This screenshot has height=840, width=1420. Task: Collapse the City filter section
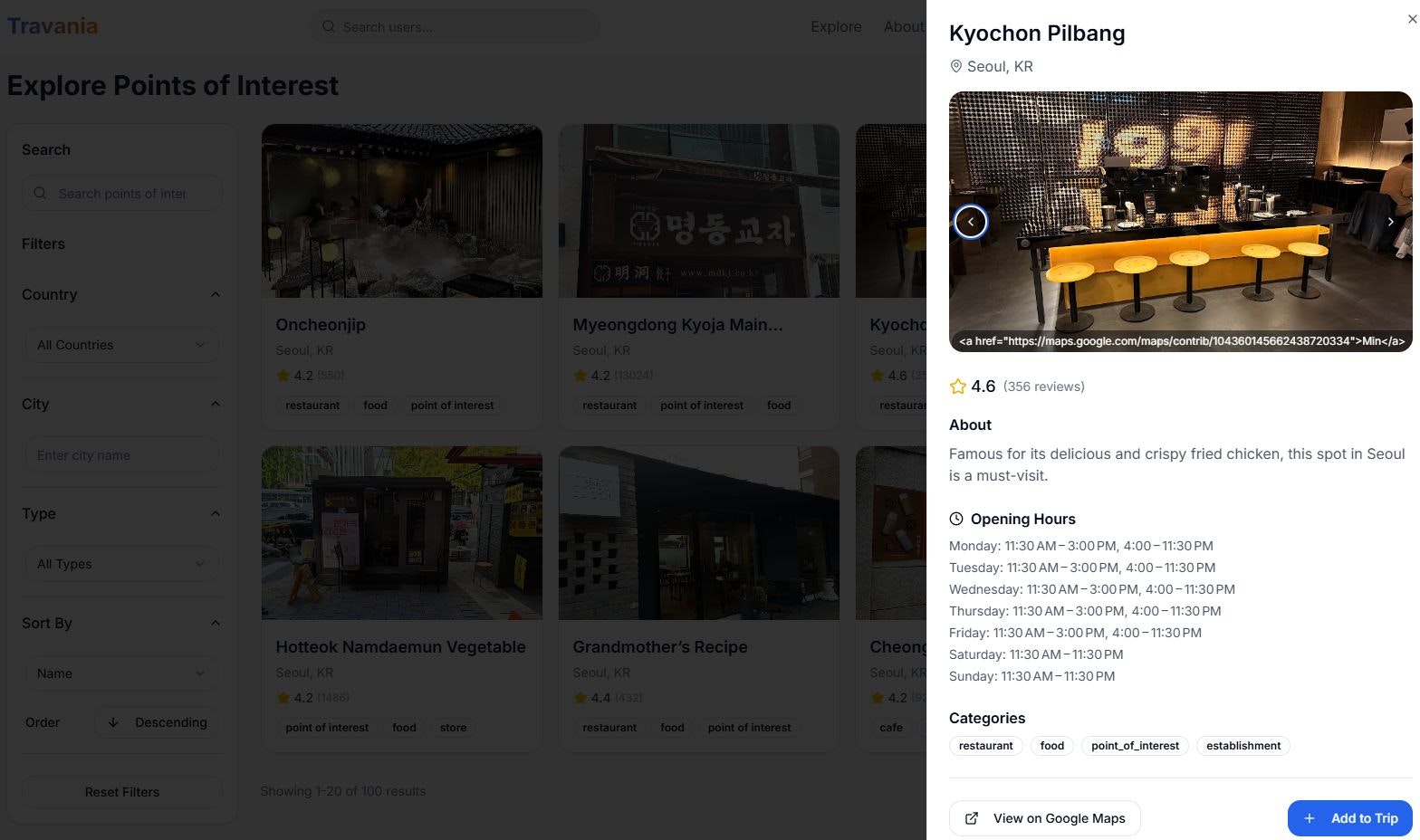(216, 404)
